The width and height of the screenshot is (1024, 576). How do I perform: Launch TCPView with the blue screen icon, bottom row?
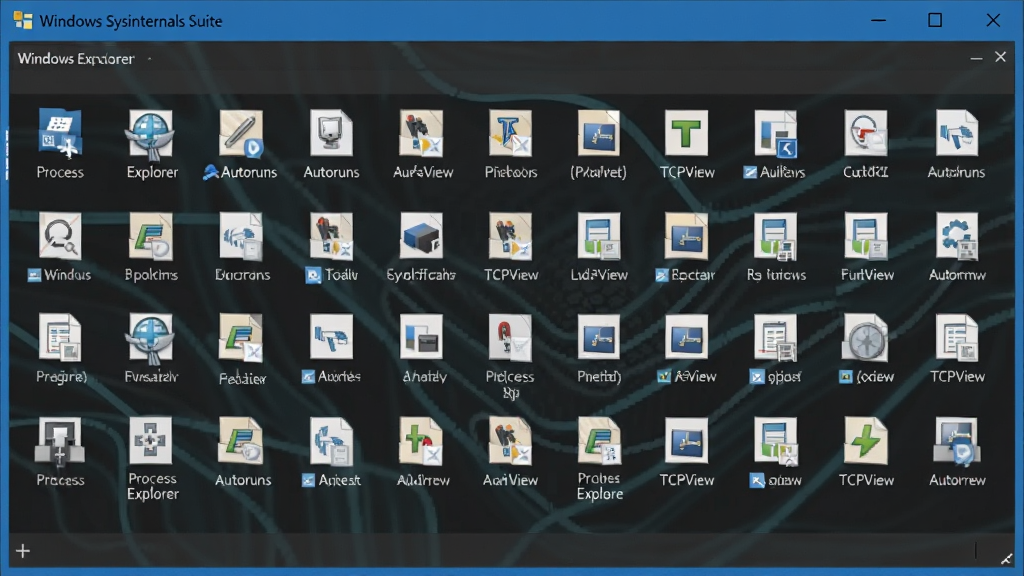(686, 440)
